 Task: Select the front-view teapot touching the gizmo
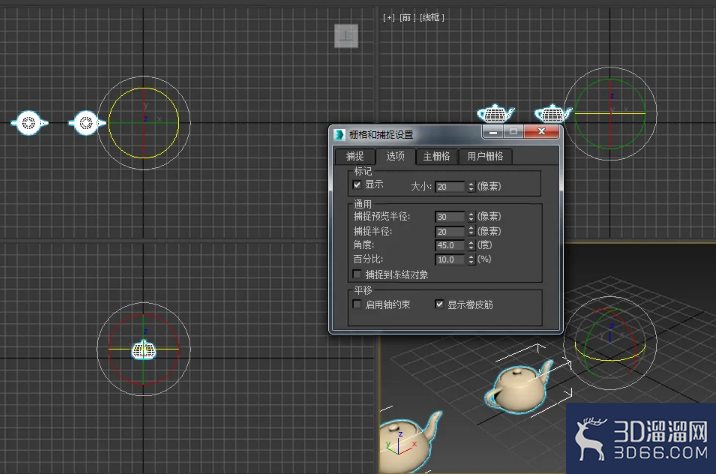[553, 113]
